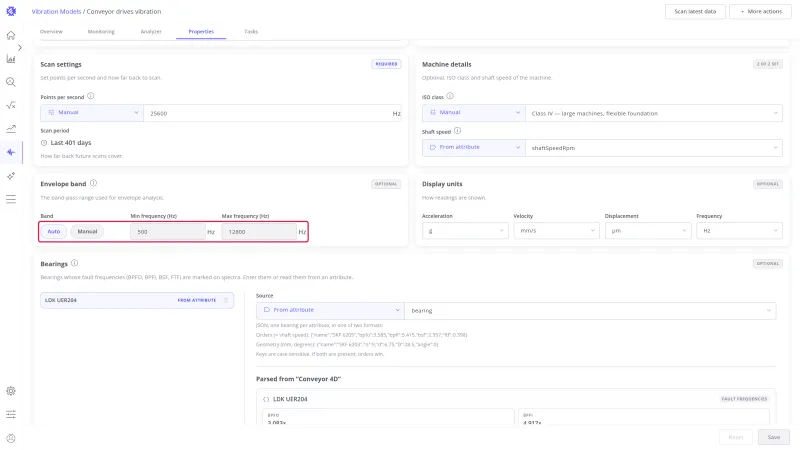
Task: Open More actions menu
Action: pos(760,11)
